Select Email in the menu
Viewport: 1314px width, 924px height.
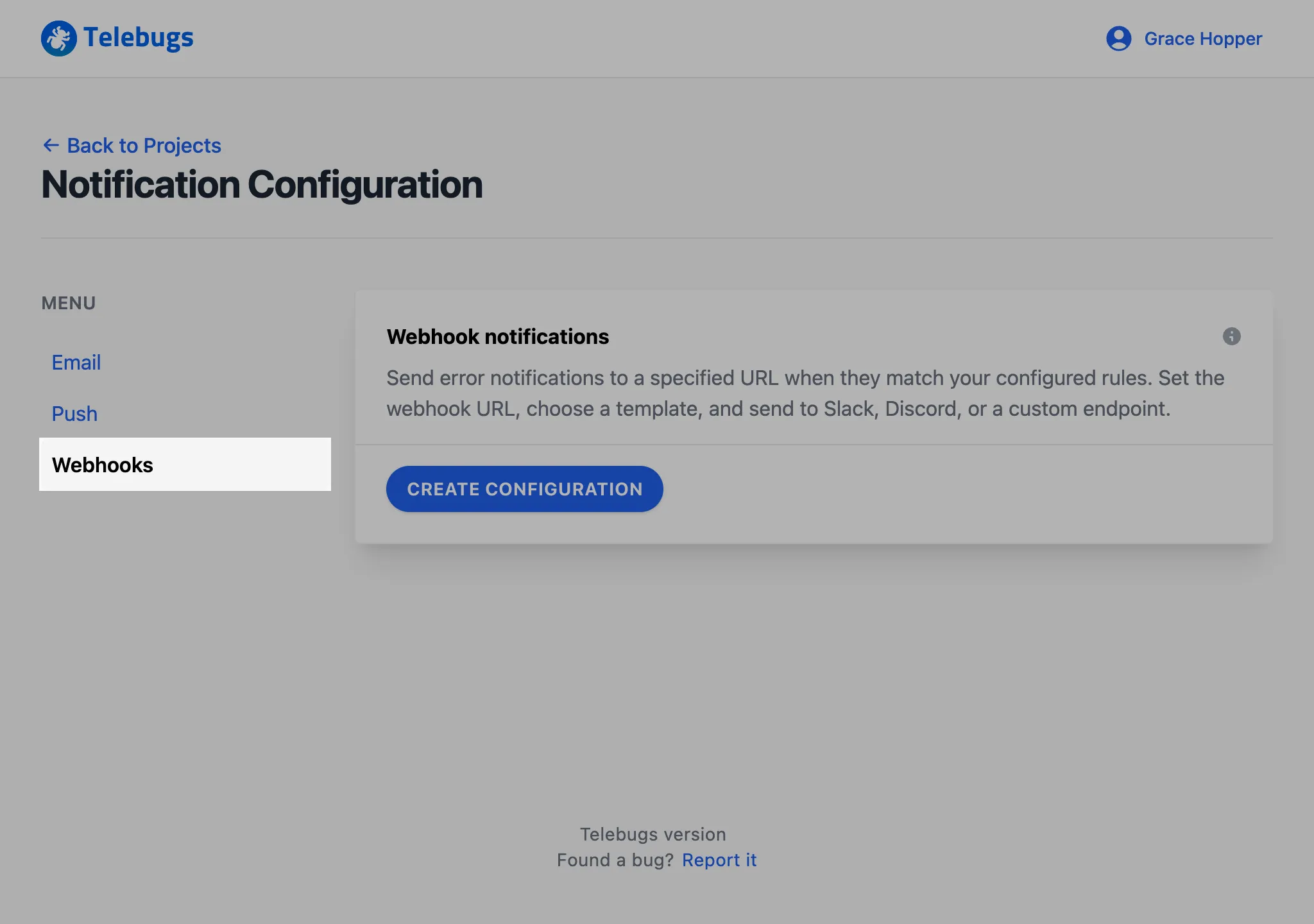coord(76,363)
